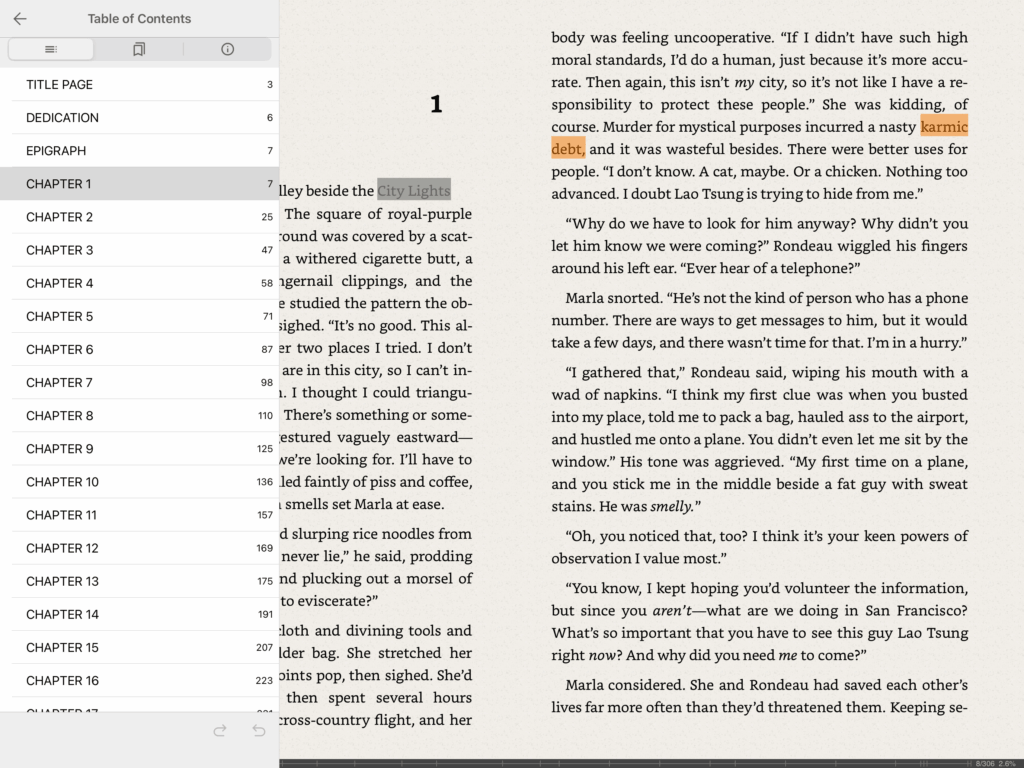Go to CHAPTER 12

[140, 548]
